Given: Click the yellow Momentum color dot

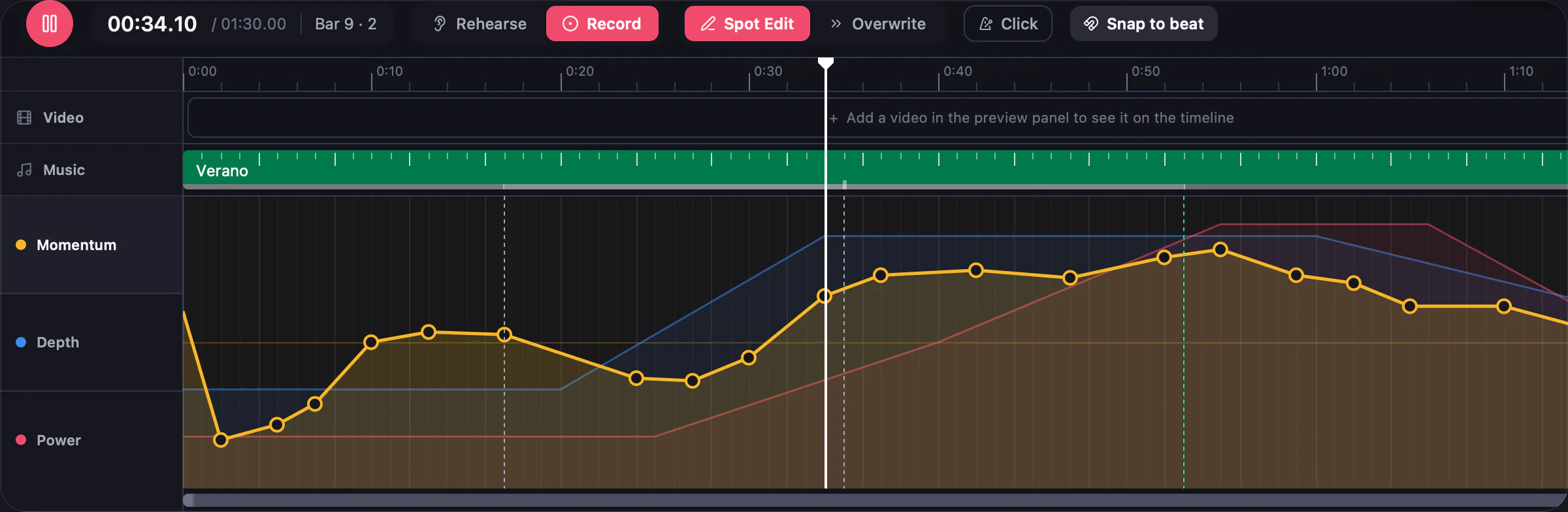Looking at the screenshot, I should click(21, 245).
